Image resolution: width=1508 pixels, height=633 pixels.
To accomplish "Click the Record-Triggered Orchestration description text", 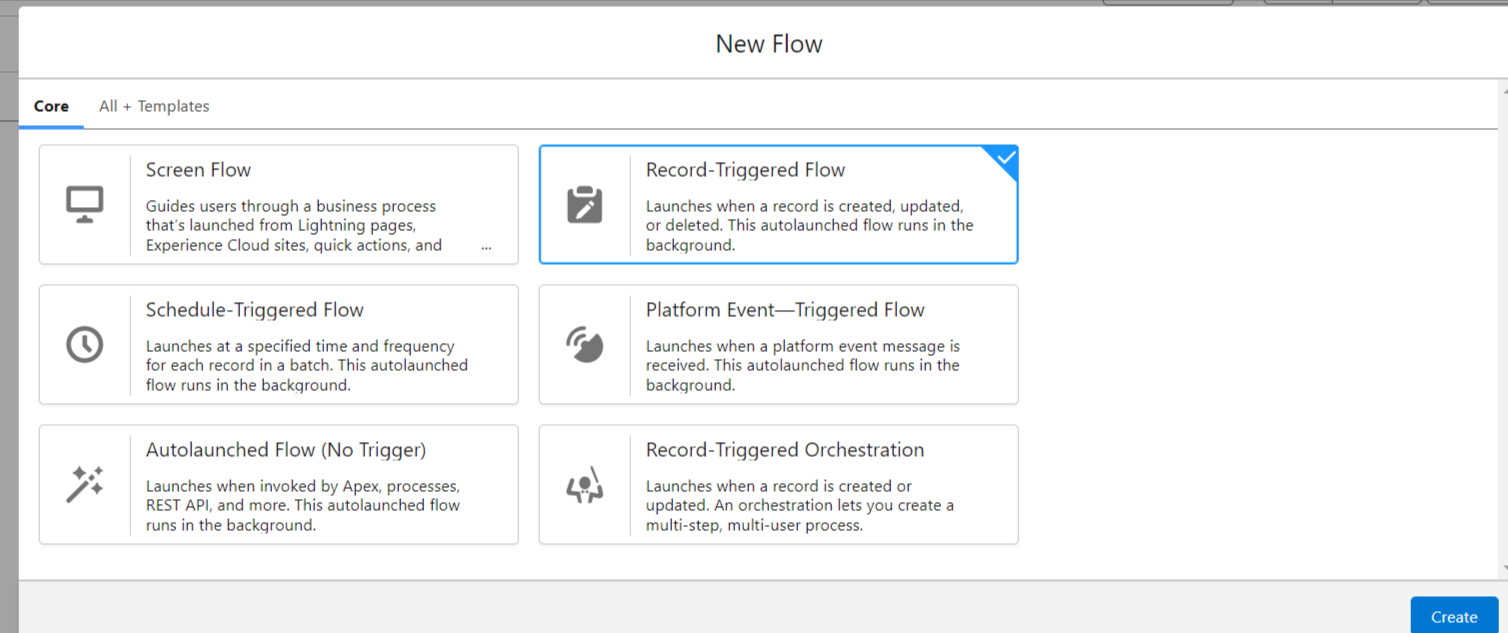I will coord(800,505).
